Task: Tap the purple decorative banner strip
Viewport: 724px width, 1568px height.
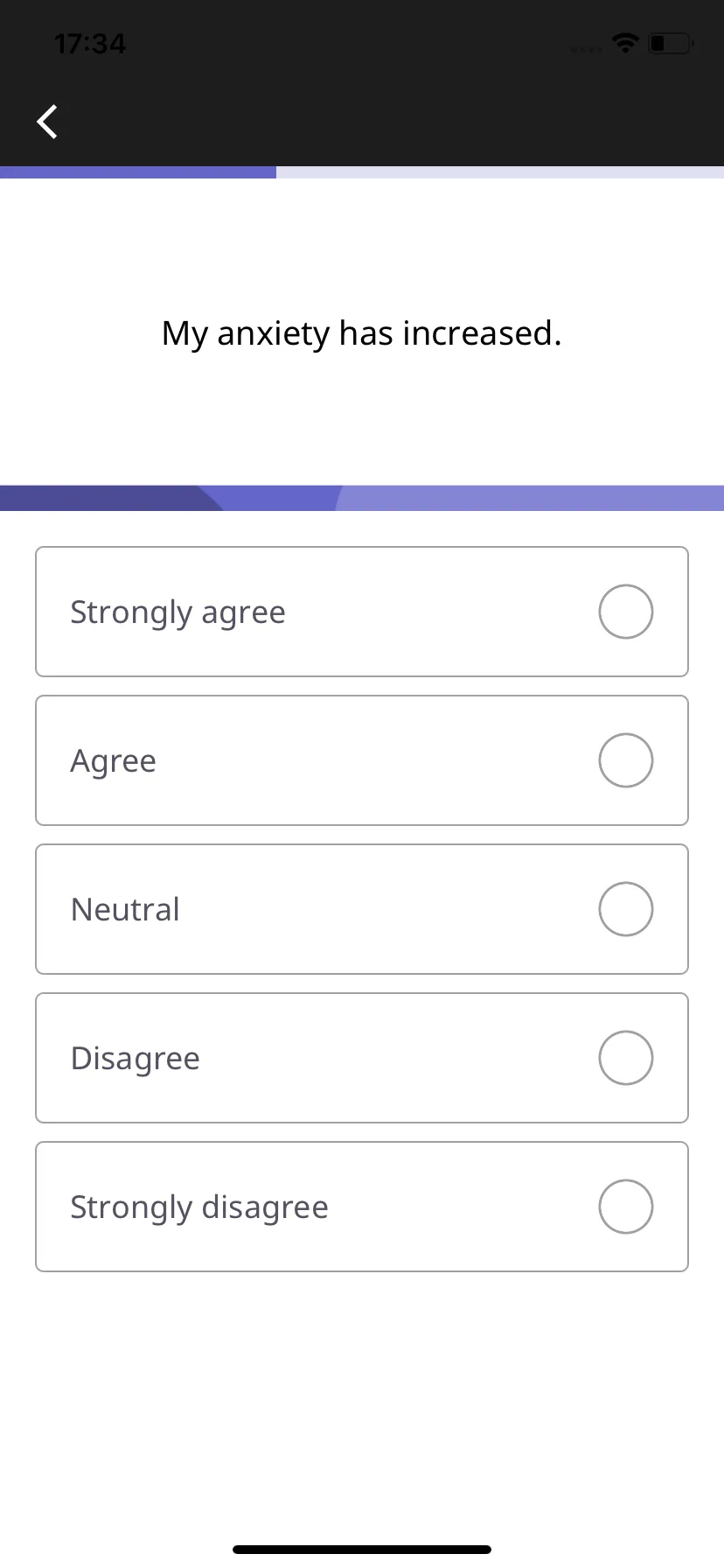Action: (x=362, y=498)
